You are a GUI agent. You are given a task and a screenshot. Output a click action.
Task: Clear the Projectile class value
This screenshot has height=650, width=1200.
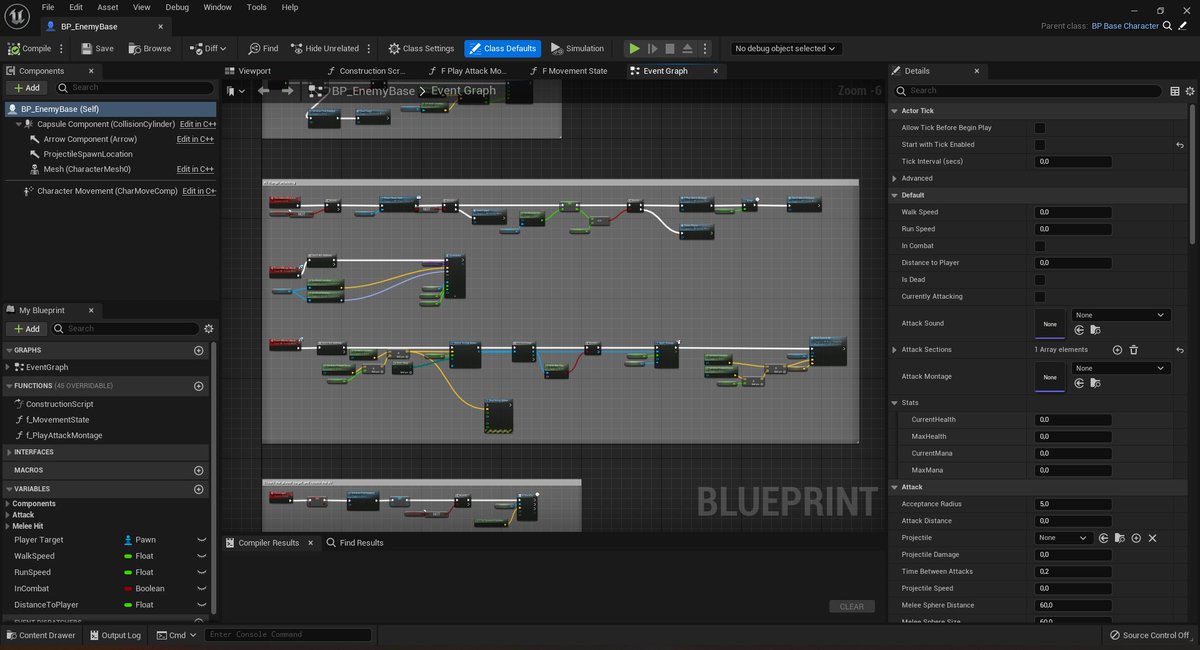(1152, 538)
